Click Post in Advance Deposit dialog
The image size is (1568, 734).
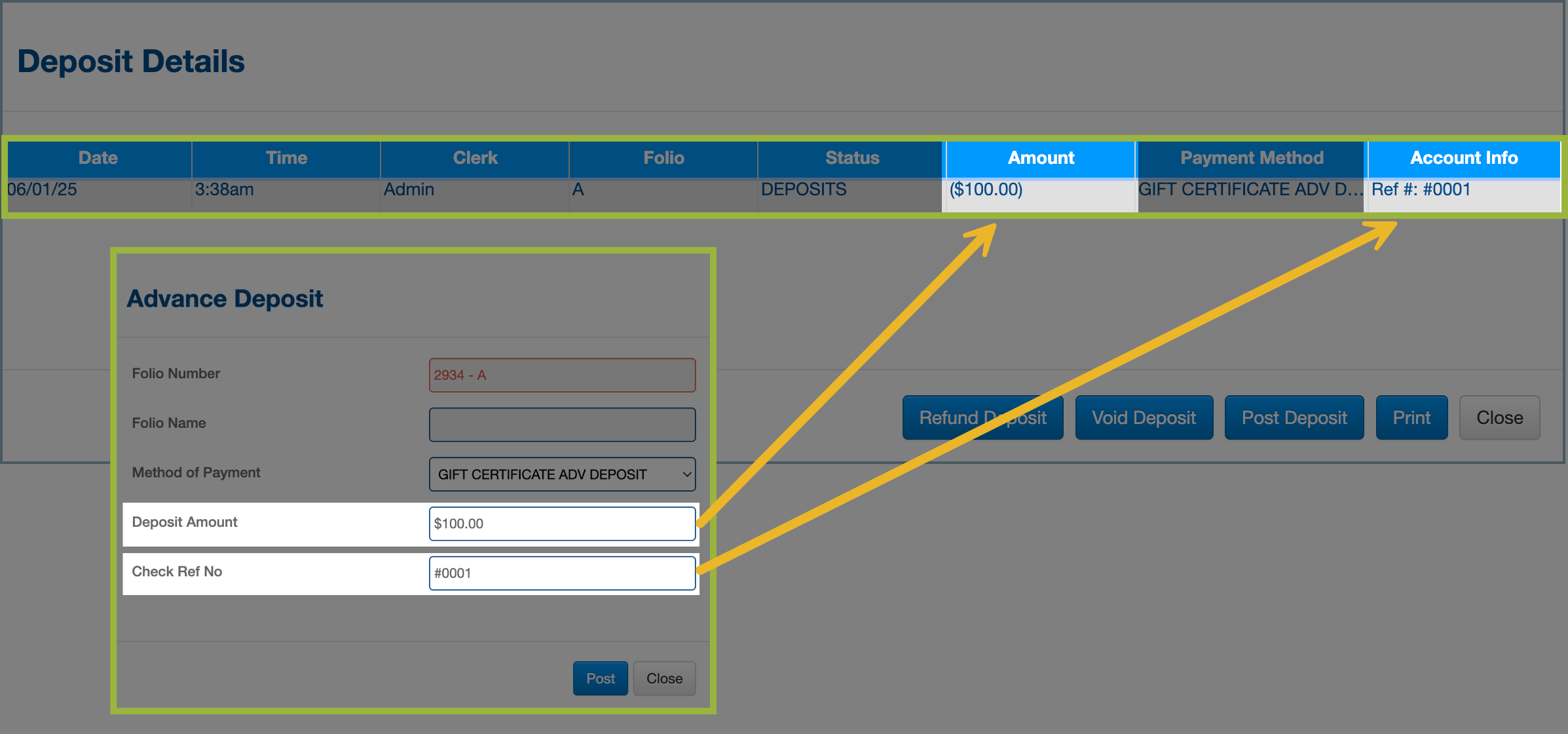(x=600, y=678)
